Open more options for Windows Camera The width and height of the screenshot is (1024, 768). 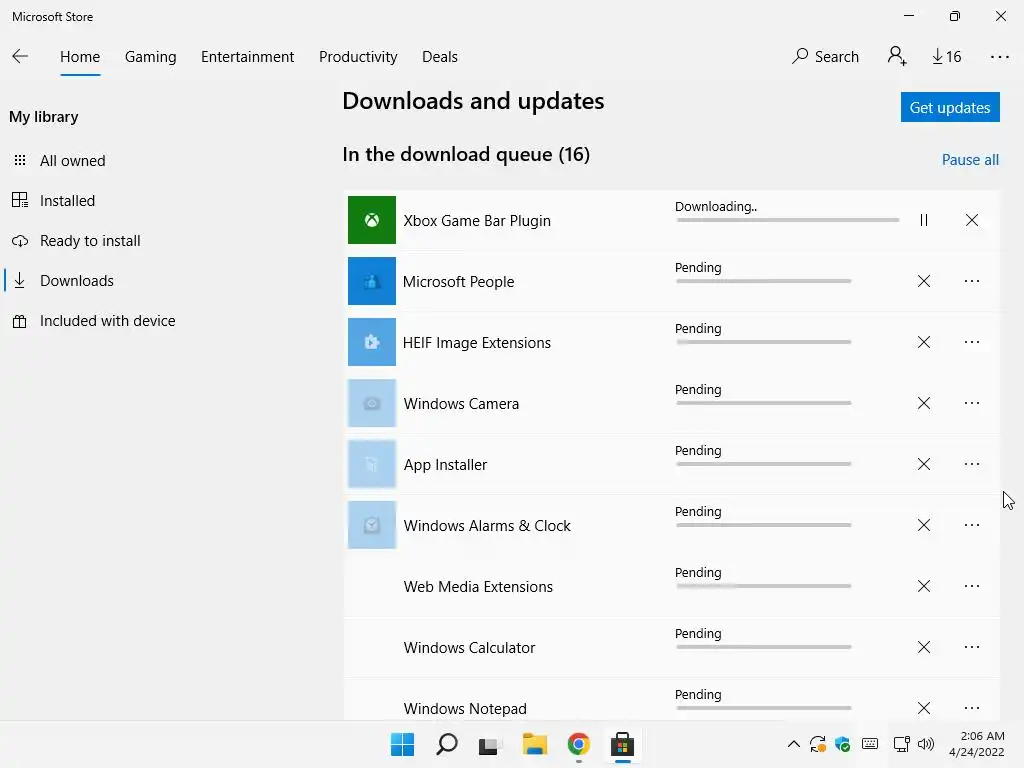click(x=972, y=403)
